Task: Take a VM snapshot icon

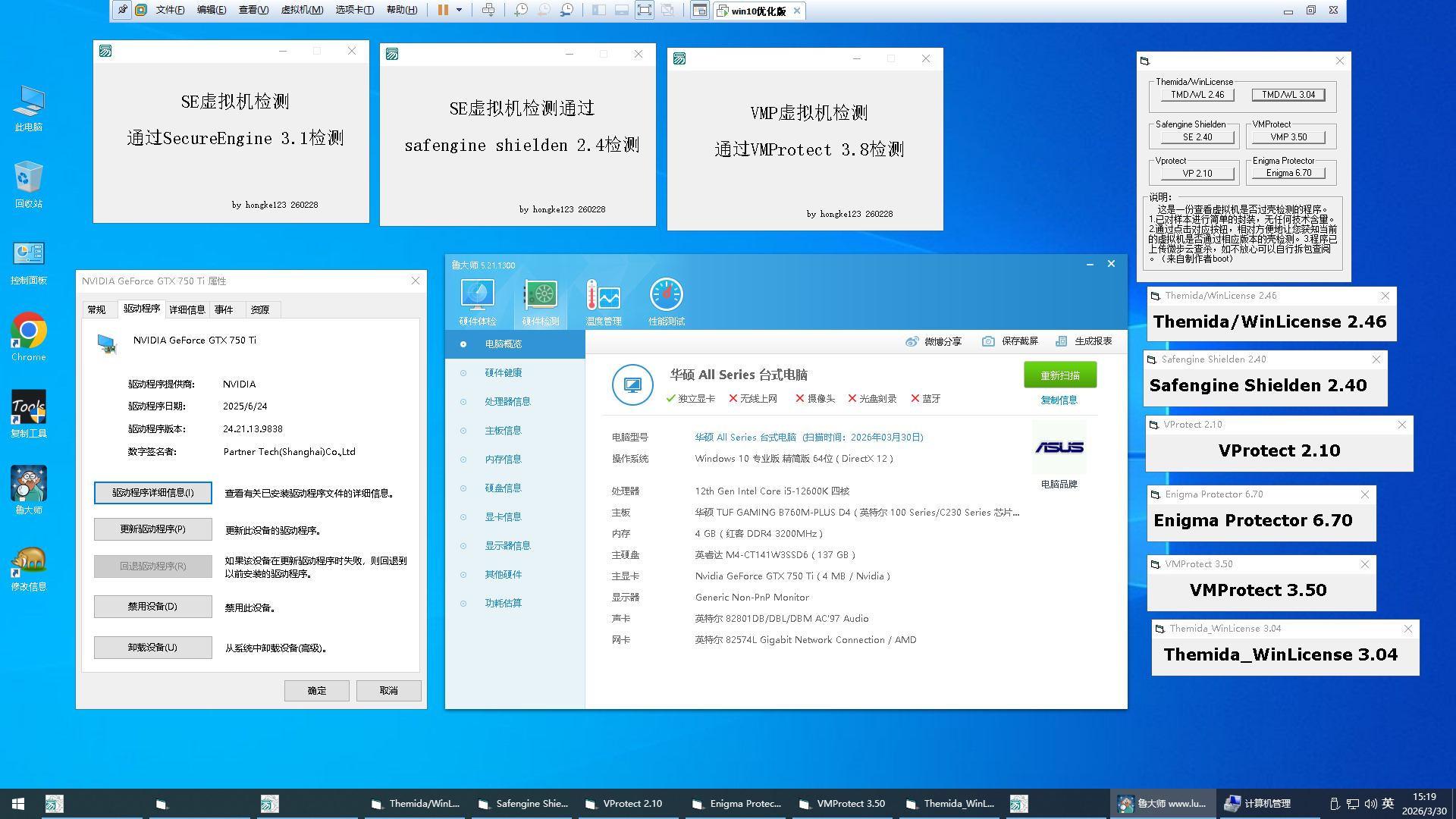Action: [521, 10]
